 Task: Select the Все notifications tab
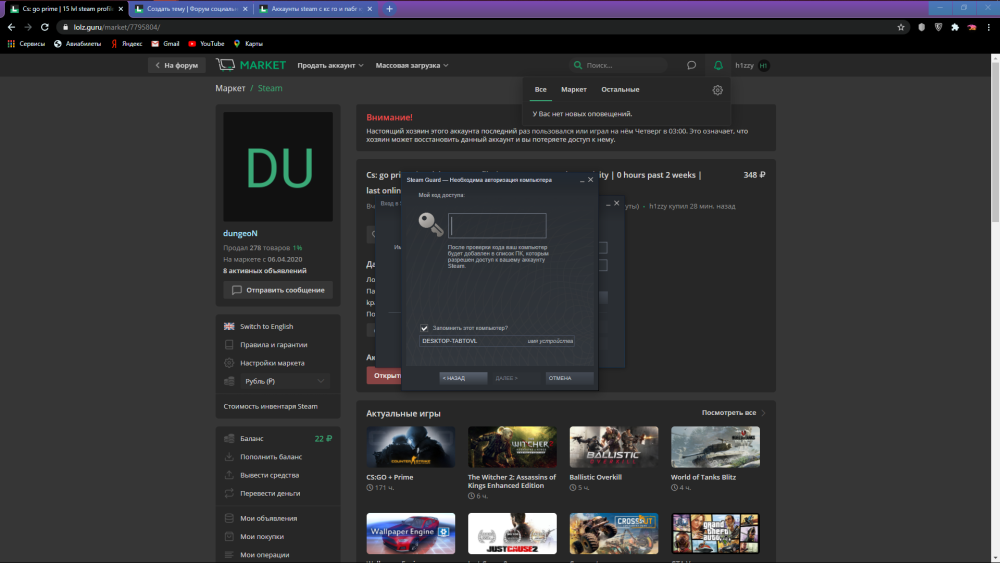pos(540,89)
